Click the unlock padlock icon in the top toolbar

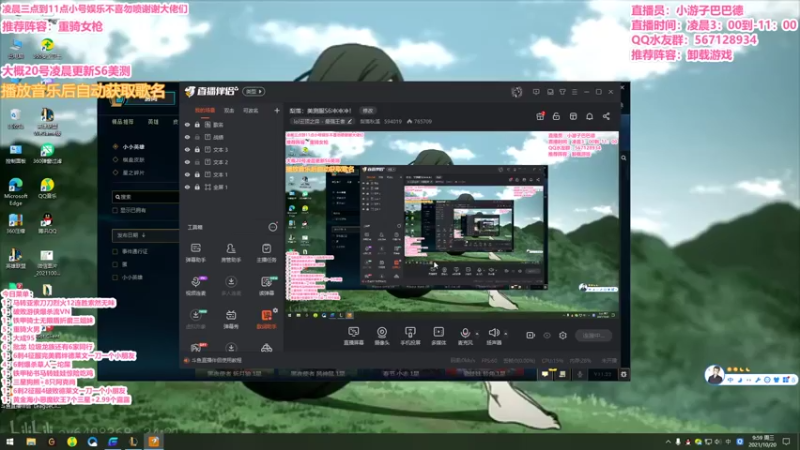[556, 116]
